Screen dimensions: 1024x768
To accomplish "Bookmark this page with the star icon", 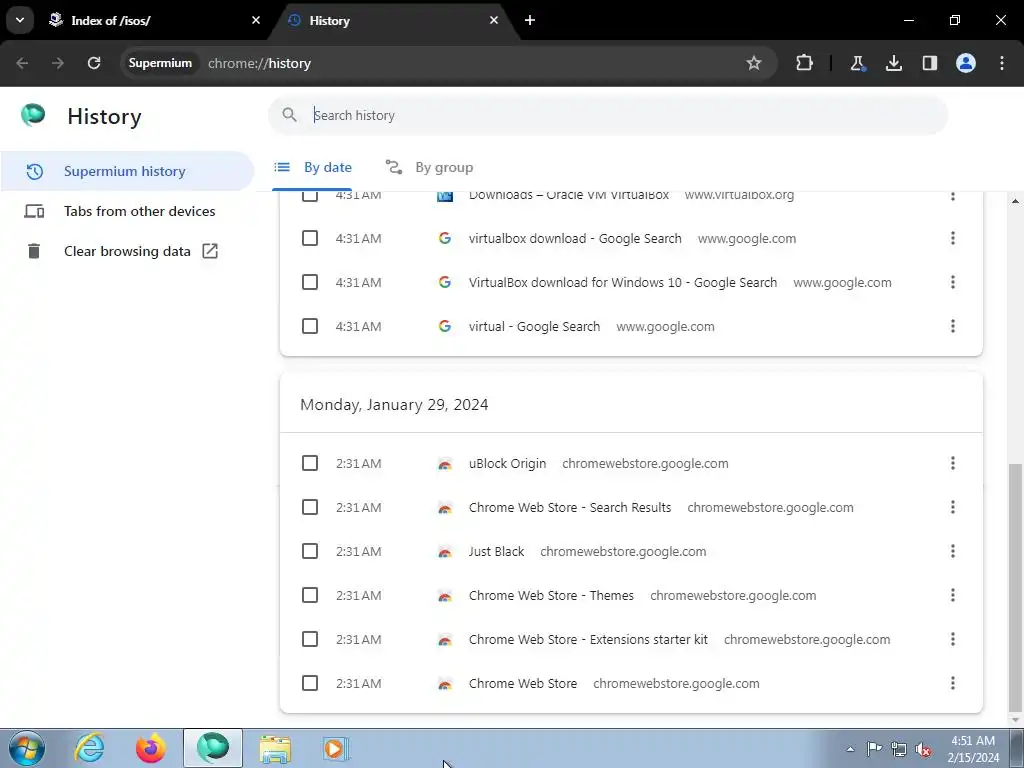I will coord(754,63).
